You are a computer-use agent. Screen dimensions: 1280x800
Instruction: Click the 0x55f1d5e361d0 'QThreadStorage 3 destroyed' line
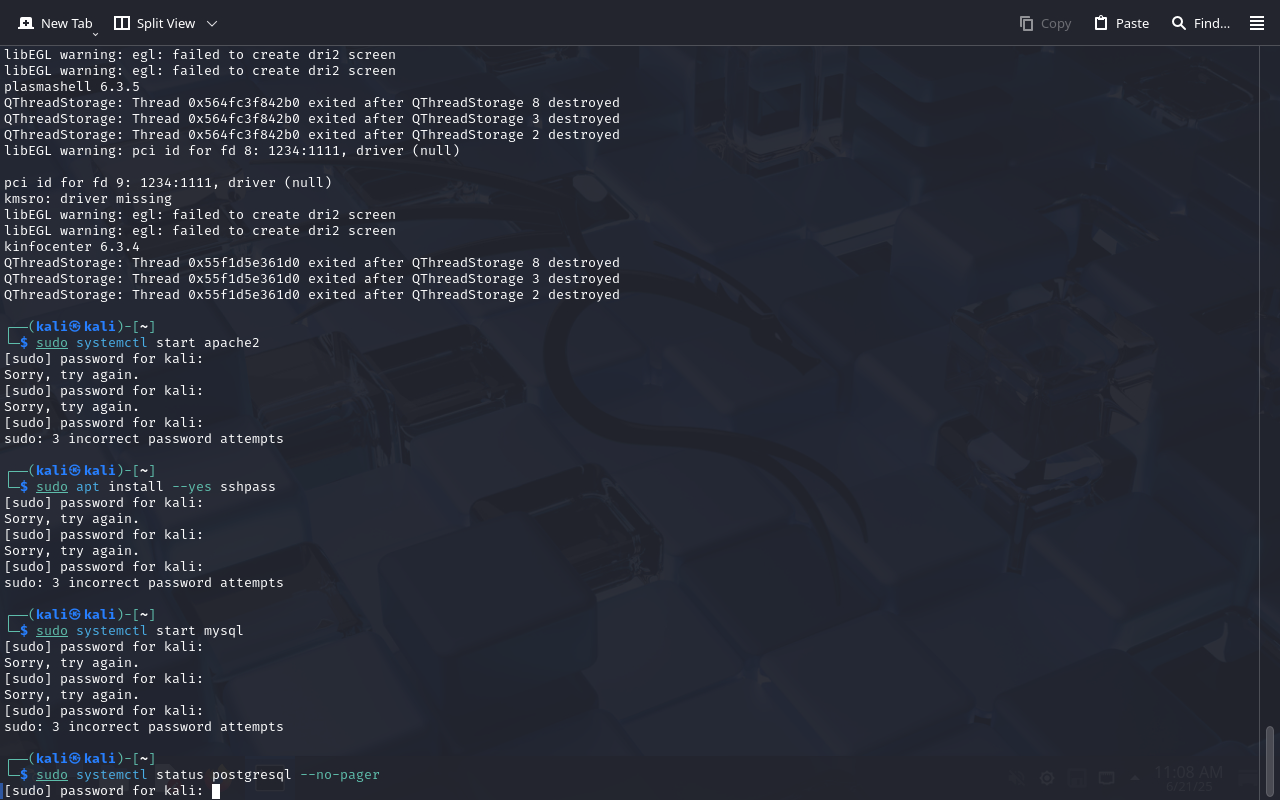coord(312,279)
